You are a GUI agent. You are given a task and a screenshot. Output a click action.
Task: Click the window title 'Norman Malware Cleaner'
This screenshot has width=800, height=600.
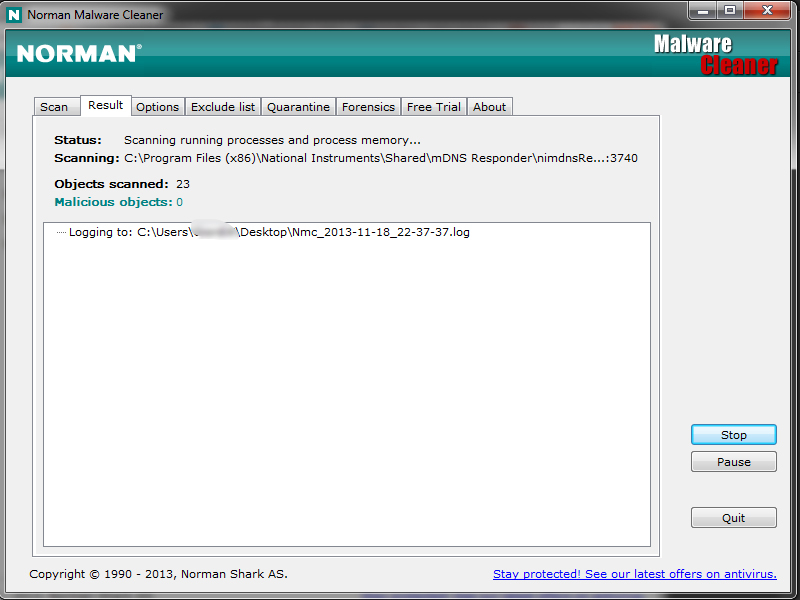[95, 15]
